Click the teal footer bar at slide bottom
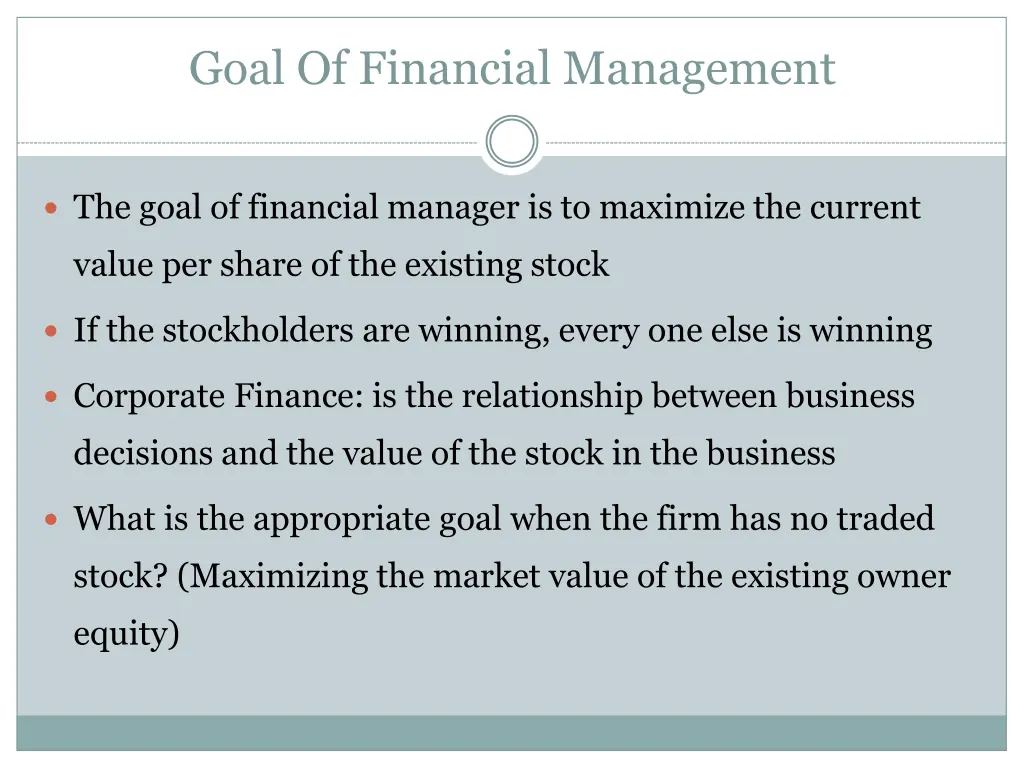 pyautogui.click(x=512, y=733)
